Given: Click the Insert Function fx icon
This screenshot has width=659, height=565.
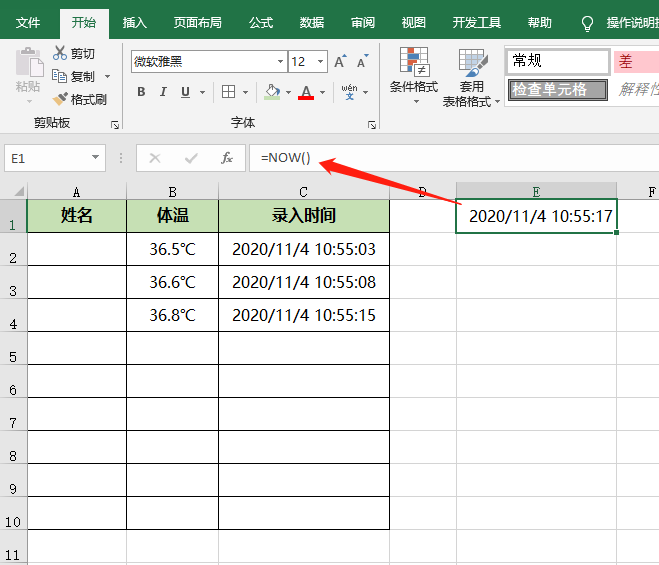Looking at the screenshot, I should 227,158.
